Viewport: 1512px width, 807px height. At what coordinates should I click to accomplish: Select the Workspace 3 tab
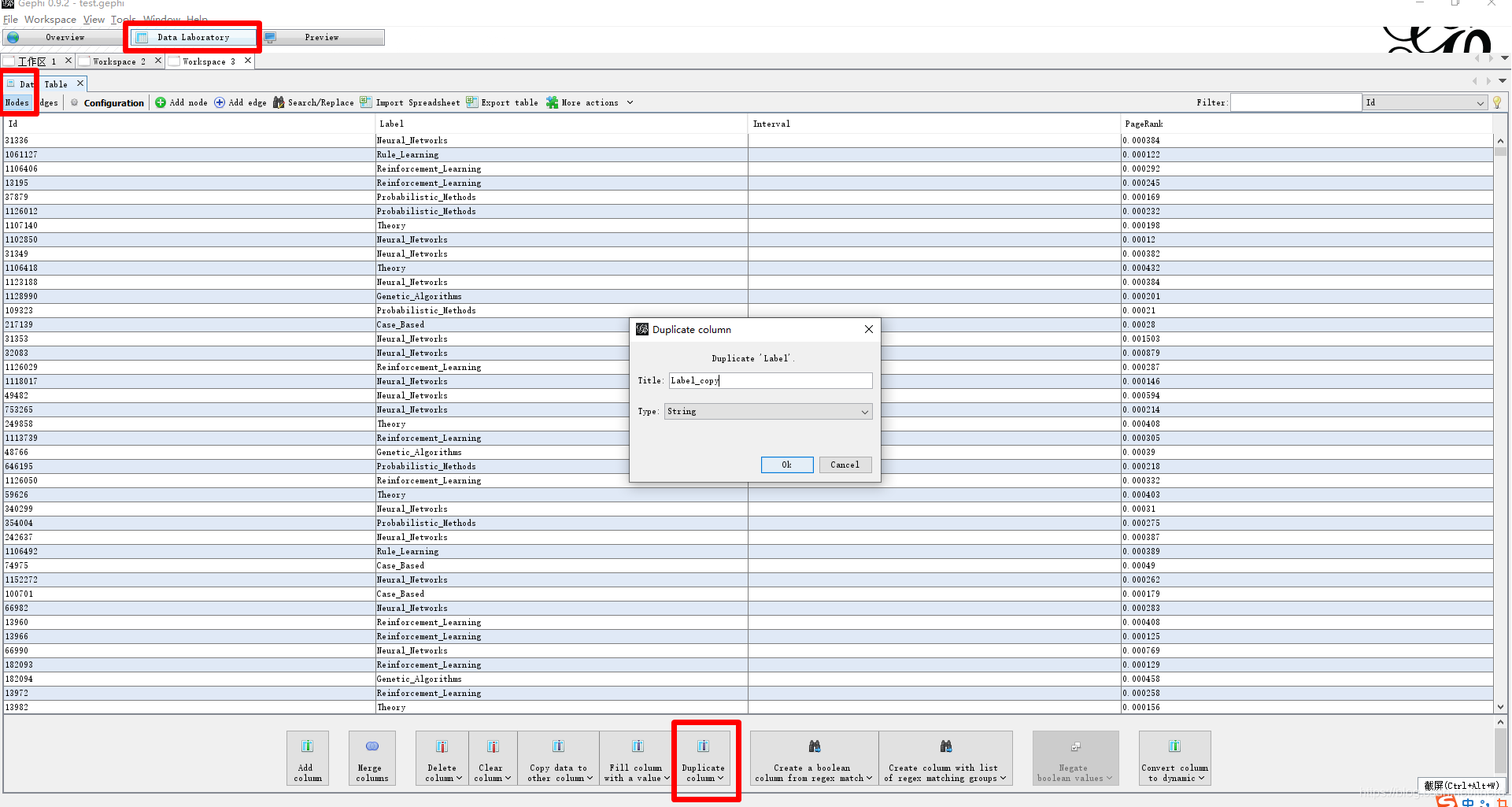coord(208,61)
